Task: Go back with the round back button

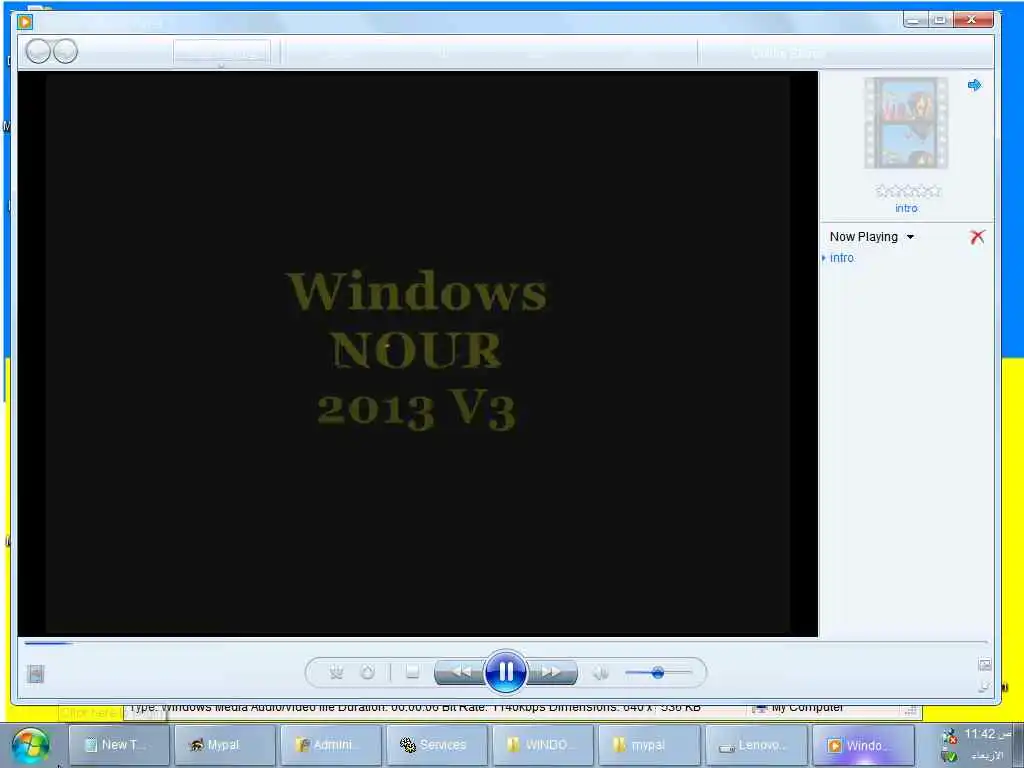Action: pyautogui.click(x=39, y=51)
